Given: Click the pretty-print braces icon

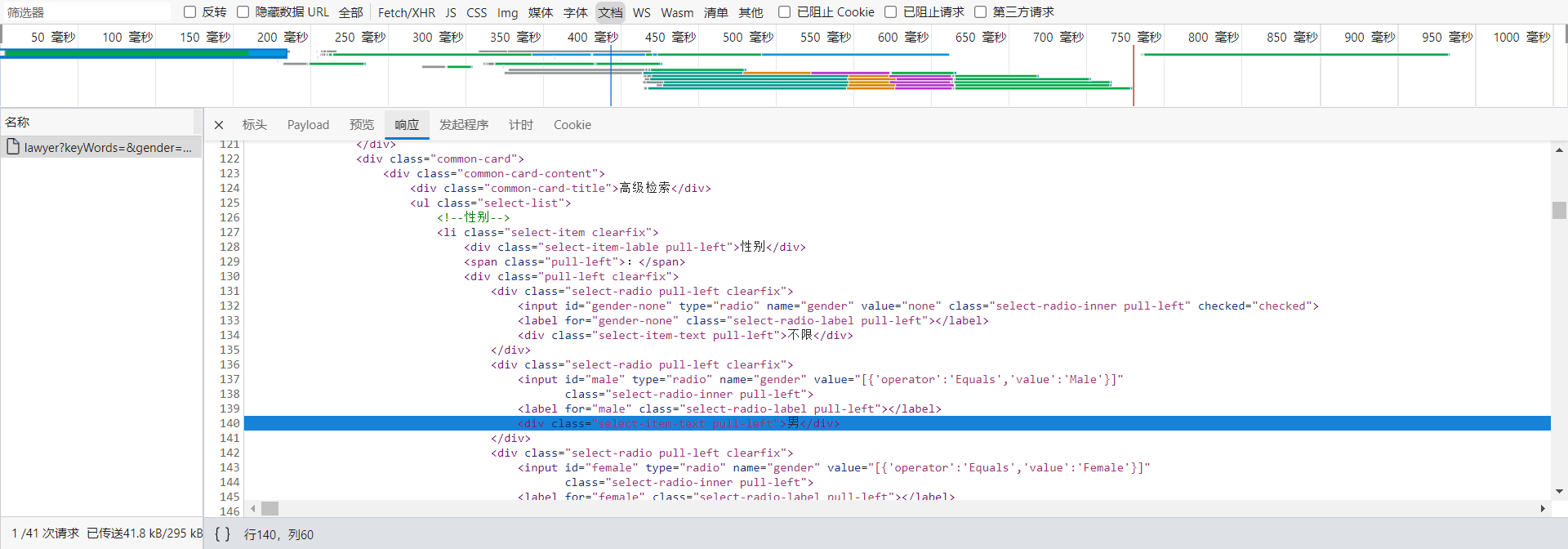Looking at the screenshot, I should point(222,534).
